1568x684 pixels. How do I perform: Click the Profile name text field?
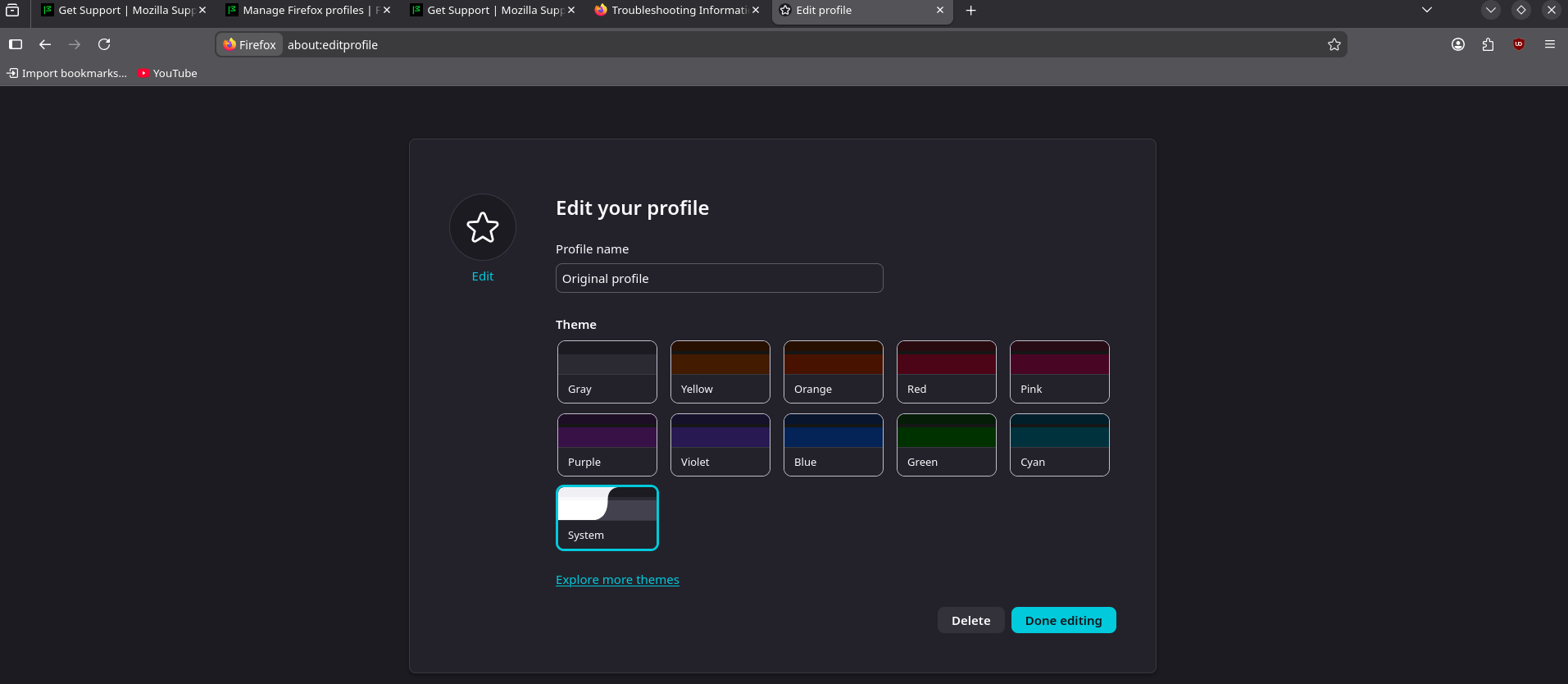719,278
